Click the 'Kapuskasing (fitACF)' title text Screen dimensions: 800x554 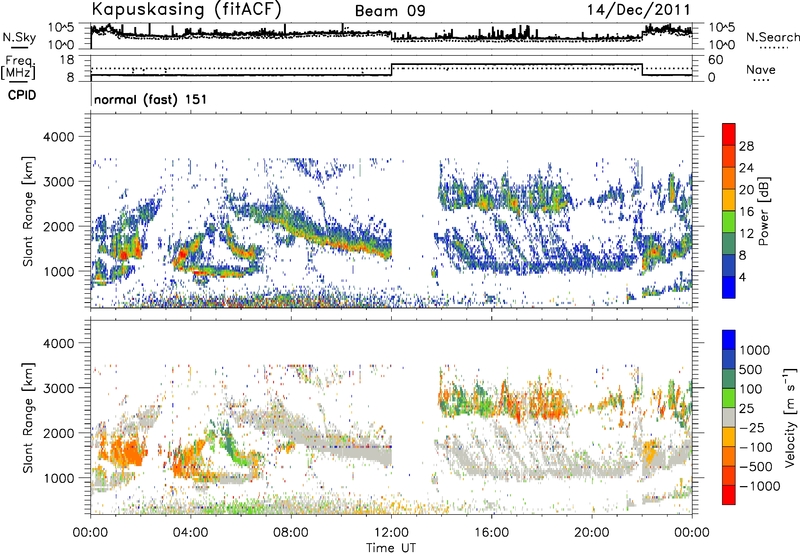pos(186,10)
